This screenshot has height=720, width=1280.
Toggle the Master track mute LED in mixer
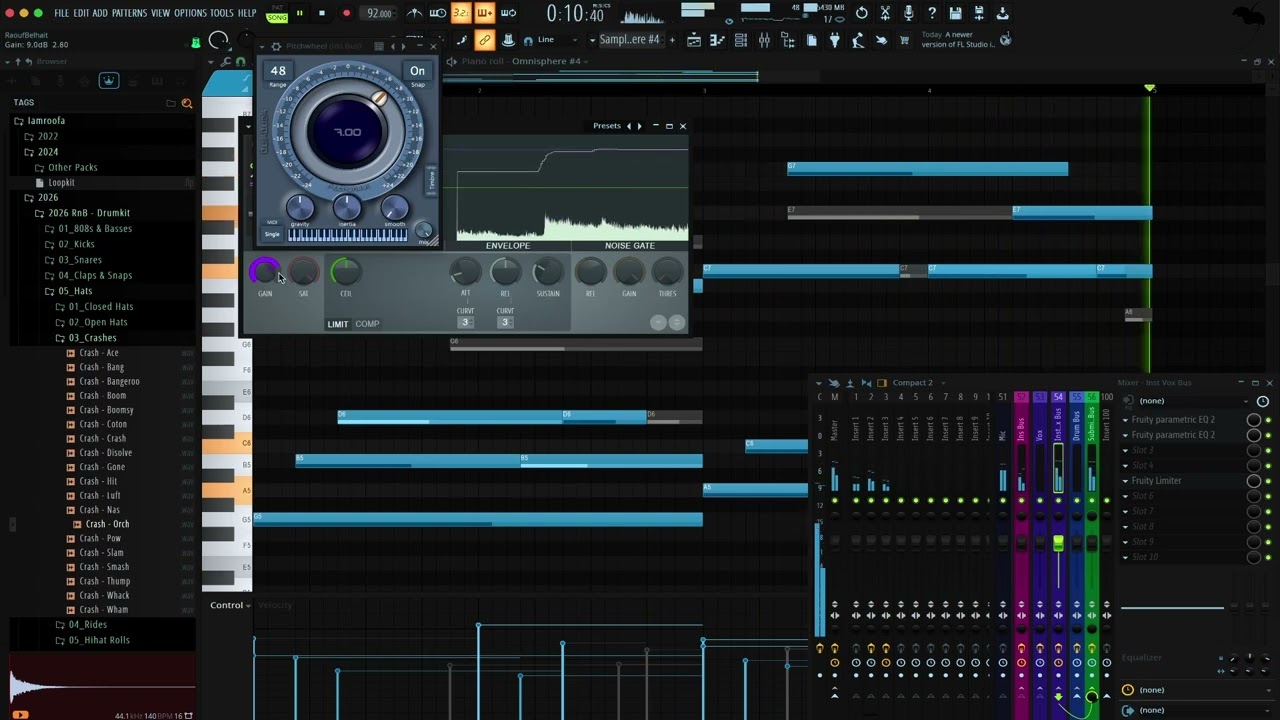coord(835,500)
